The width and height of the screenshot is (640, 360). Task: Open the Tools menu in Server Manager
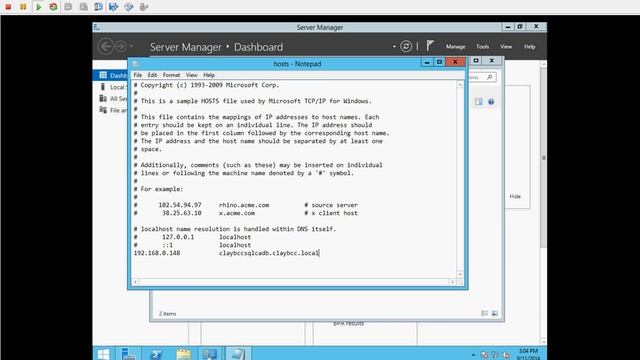tap(482, 47)
